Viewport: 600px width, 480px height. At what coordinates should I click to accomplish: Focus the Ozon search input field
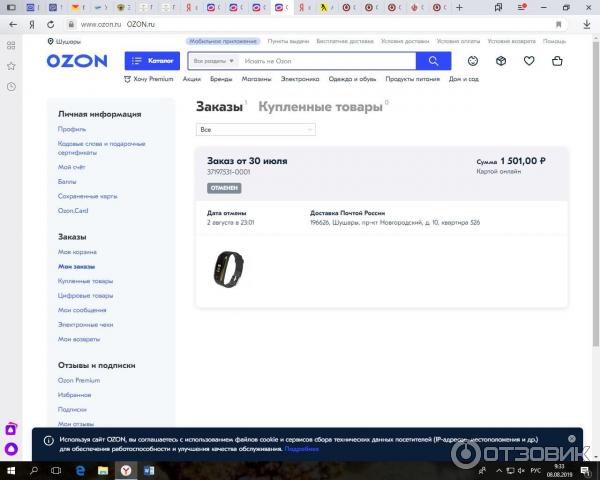328,61
